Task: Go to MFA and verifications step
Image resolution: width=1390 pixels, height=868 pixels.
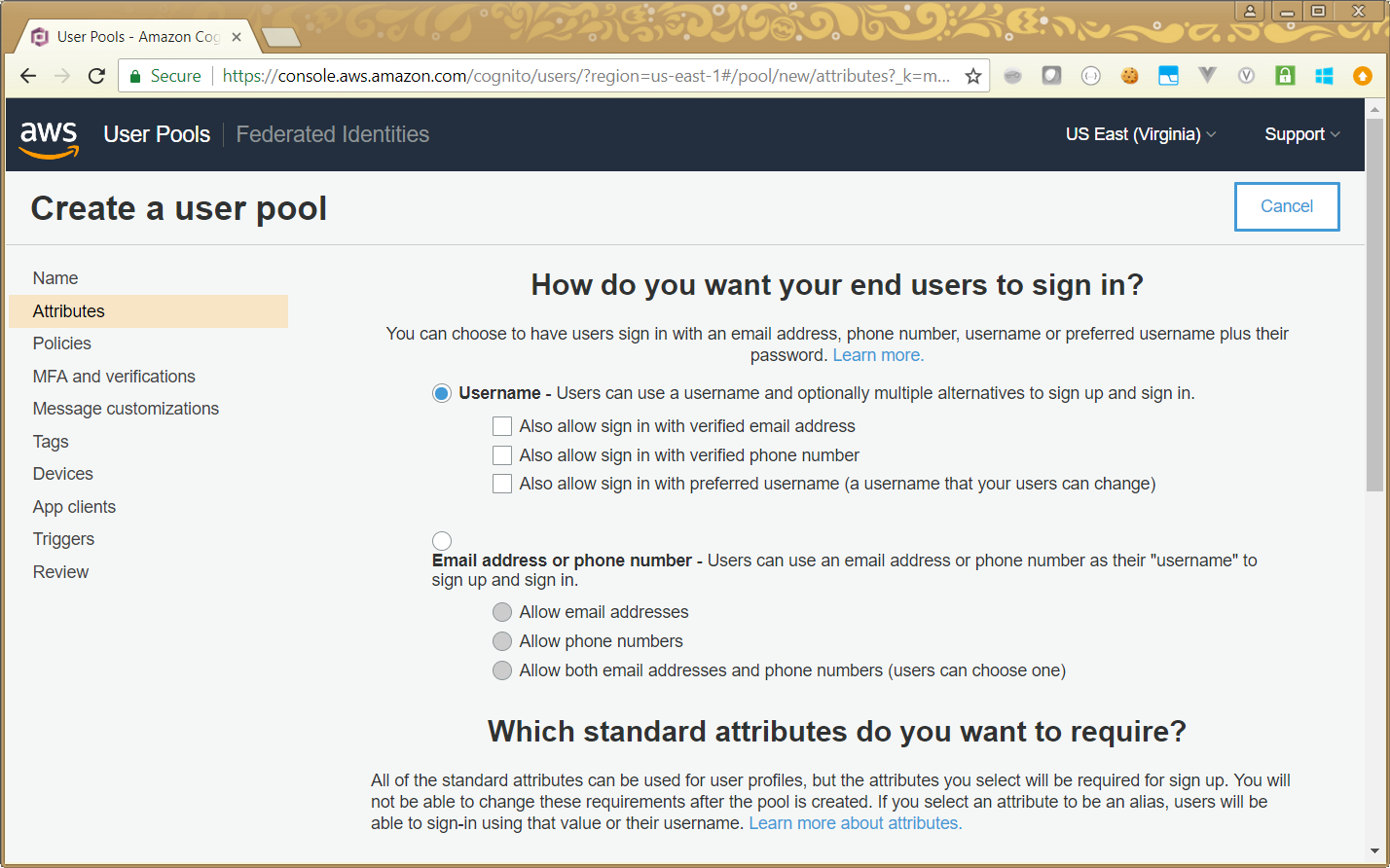Action: pos(114,377)
